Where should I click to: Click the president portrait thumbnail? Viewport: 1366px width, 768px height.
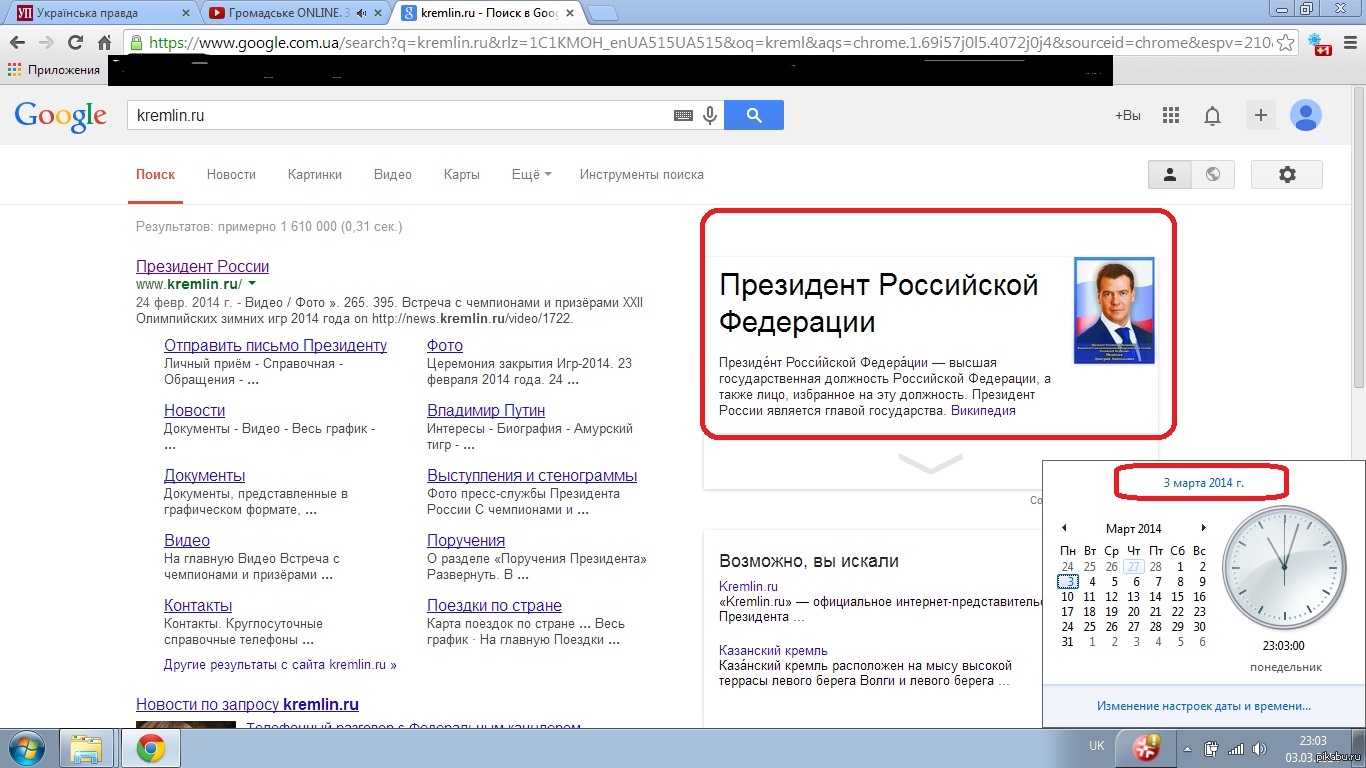(x=1114, y=311)
